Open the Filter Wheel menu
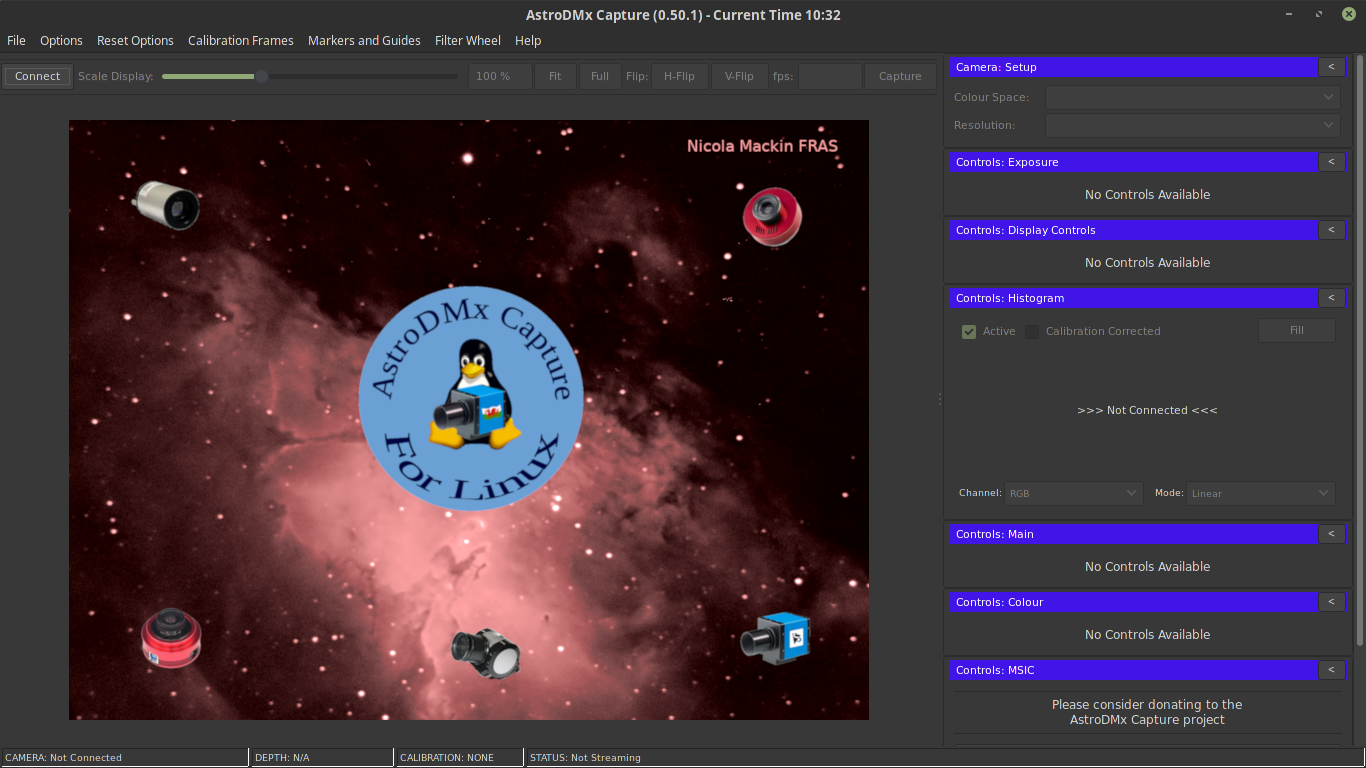This screenshot has height=768, width=1366. tap(468, 41)
